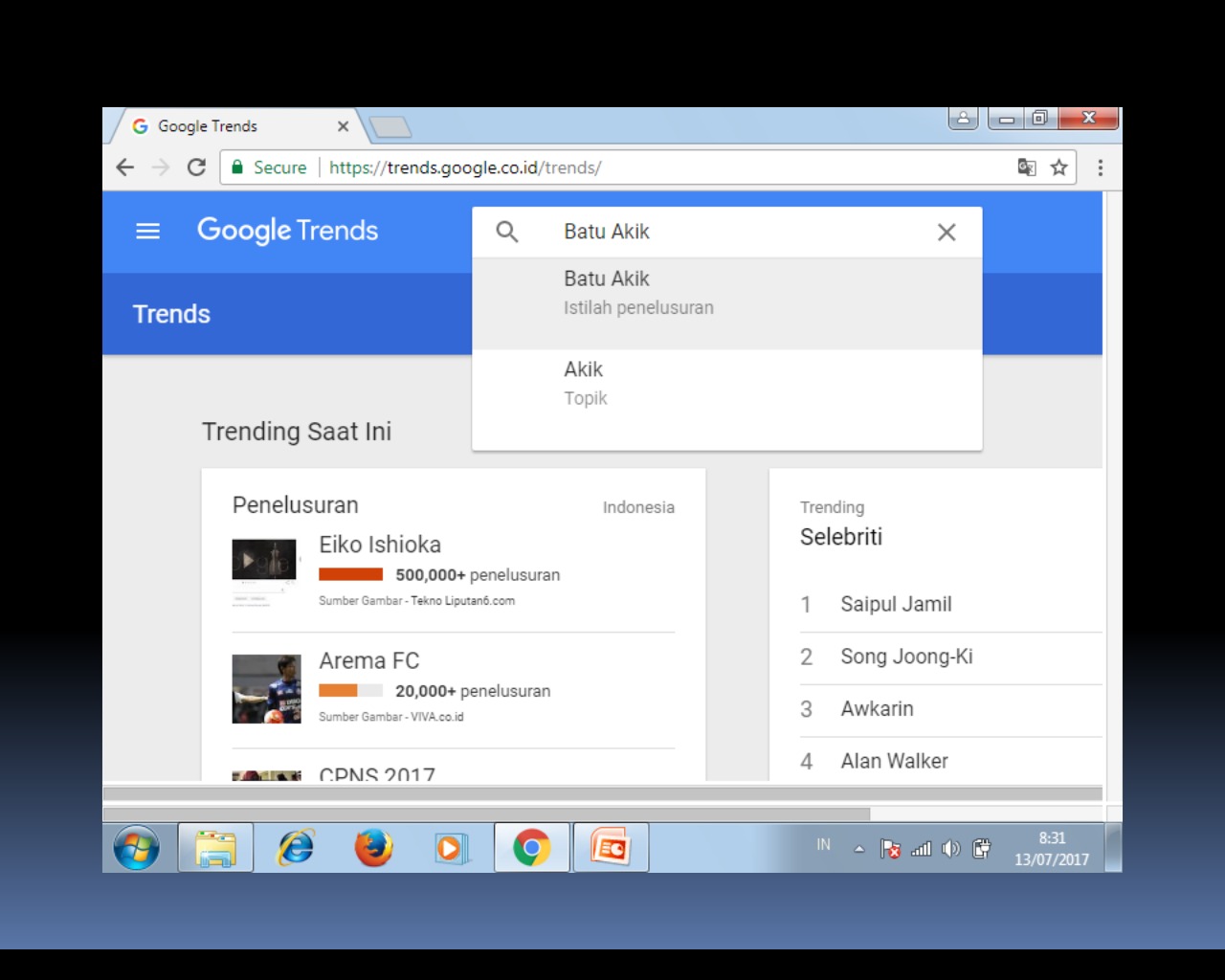Close the Google Trends tab

(x=343, y=126)
